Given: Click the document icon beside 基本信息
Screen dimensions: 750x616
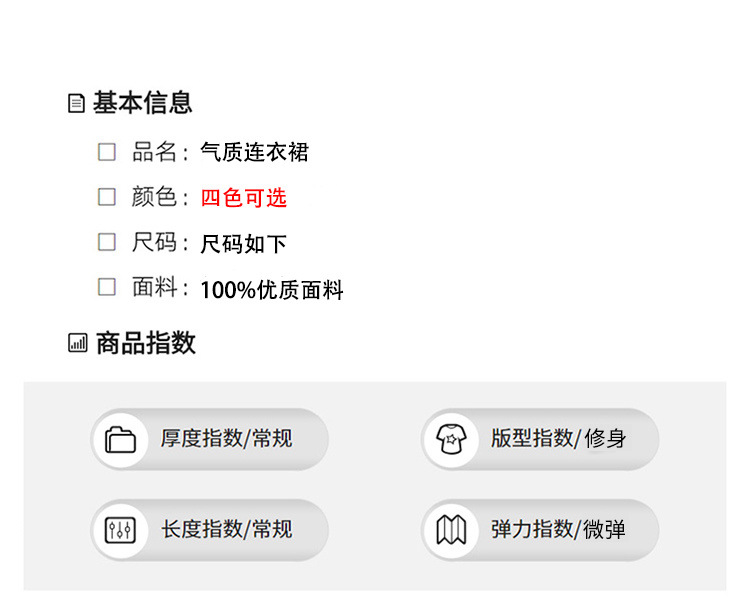Looking at the screenshot, I should point(76,103).
